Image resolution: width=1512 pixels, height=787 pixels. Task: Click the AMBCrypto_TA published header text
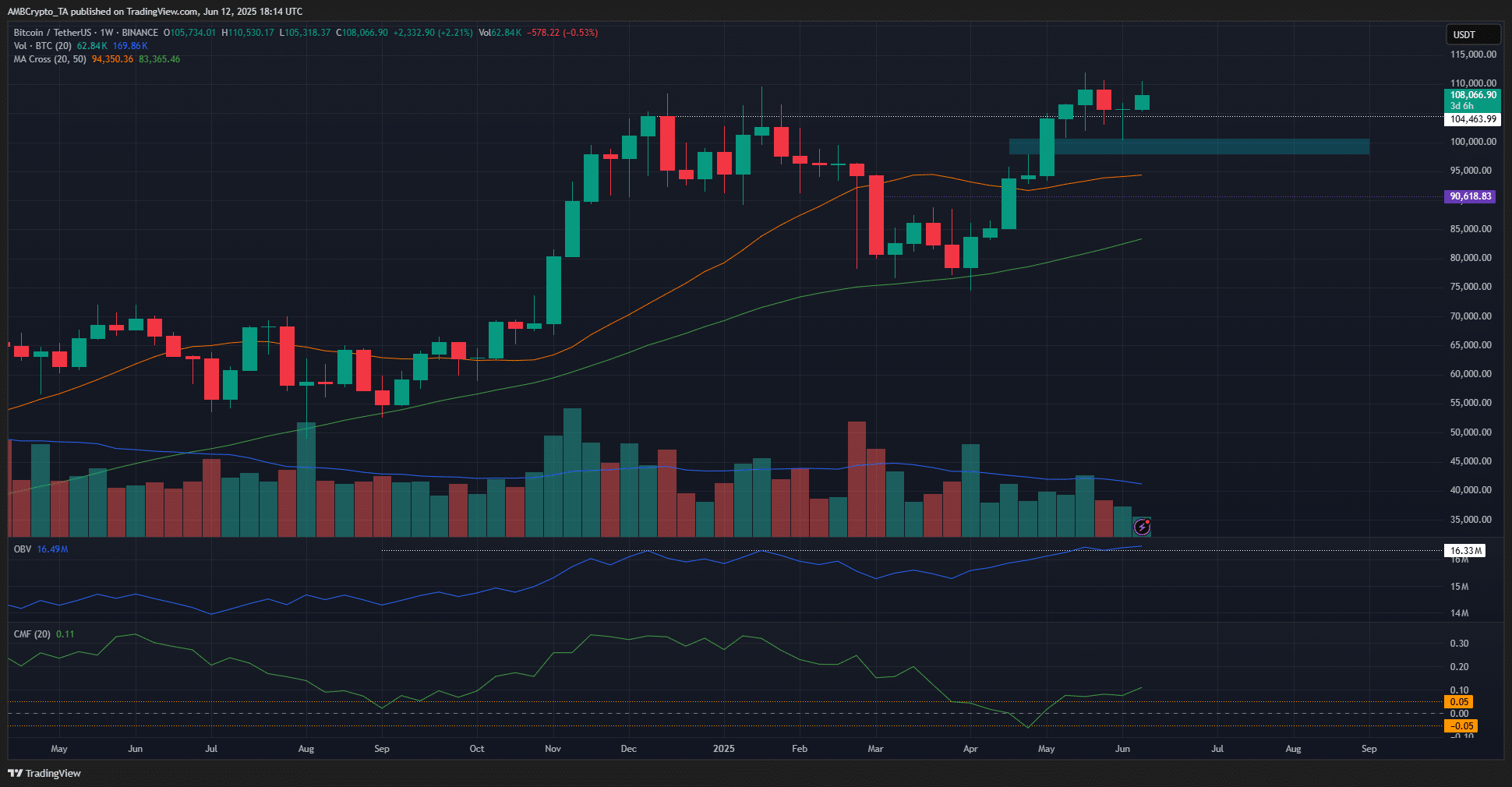coord(154,12)
